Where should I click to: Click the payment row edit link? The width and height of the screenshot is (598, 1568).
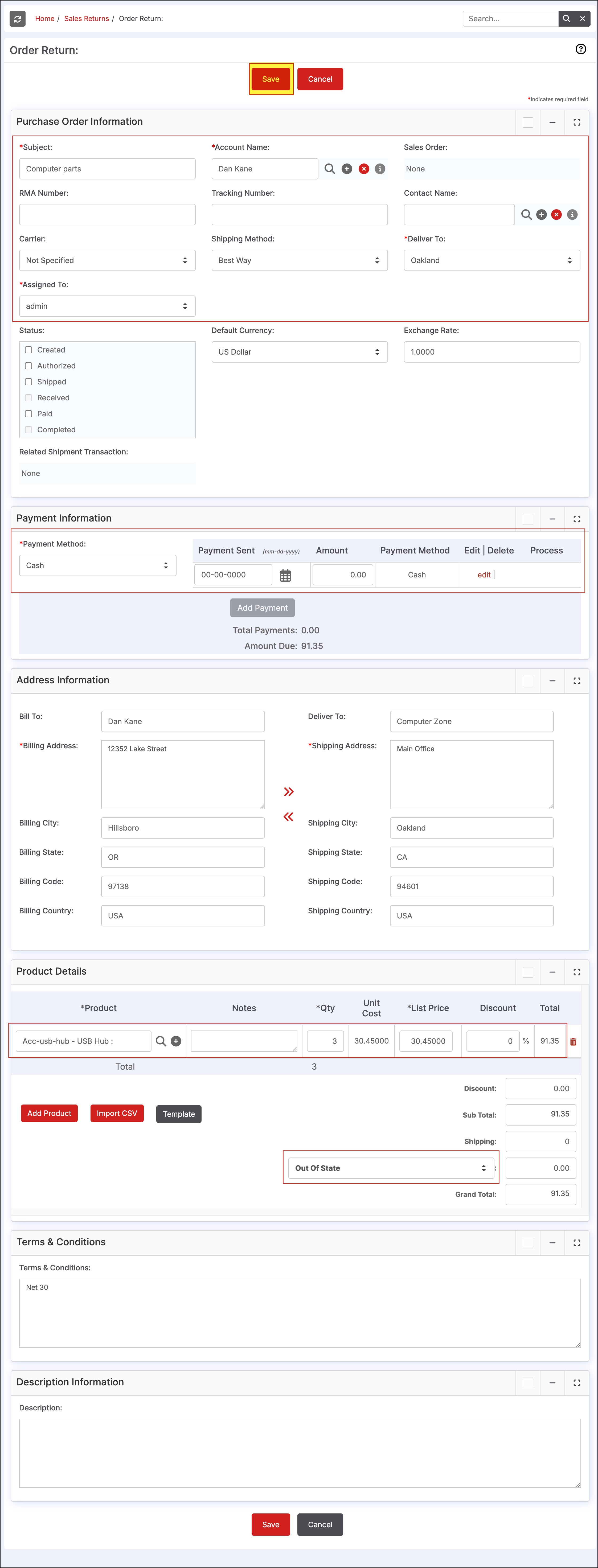point(484,575)
